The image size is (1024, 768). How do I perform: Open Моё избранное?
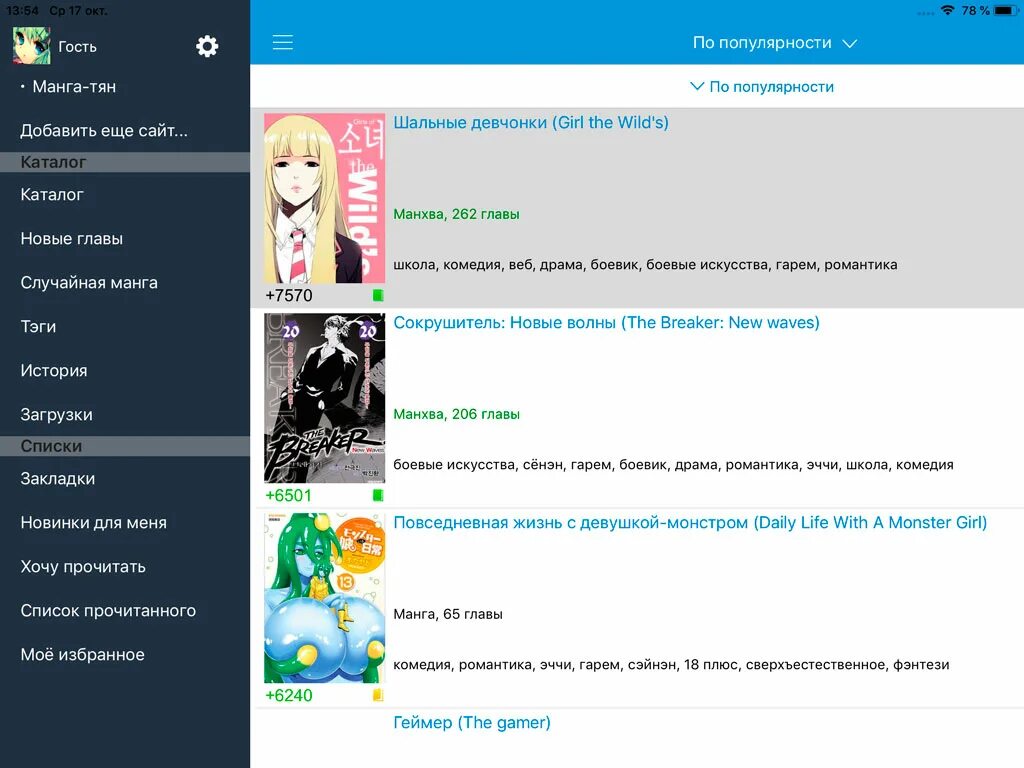[x=82, y=654]
